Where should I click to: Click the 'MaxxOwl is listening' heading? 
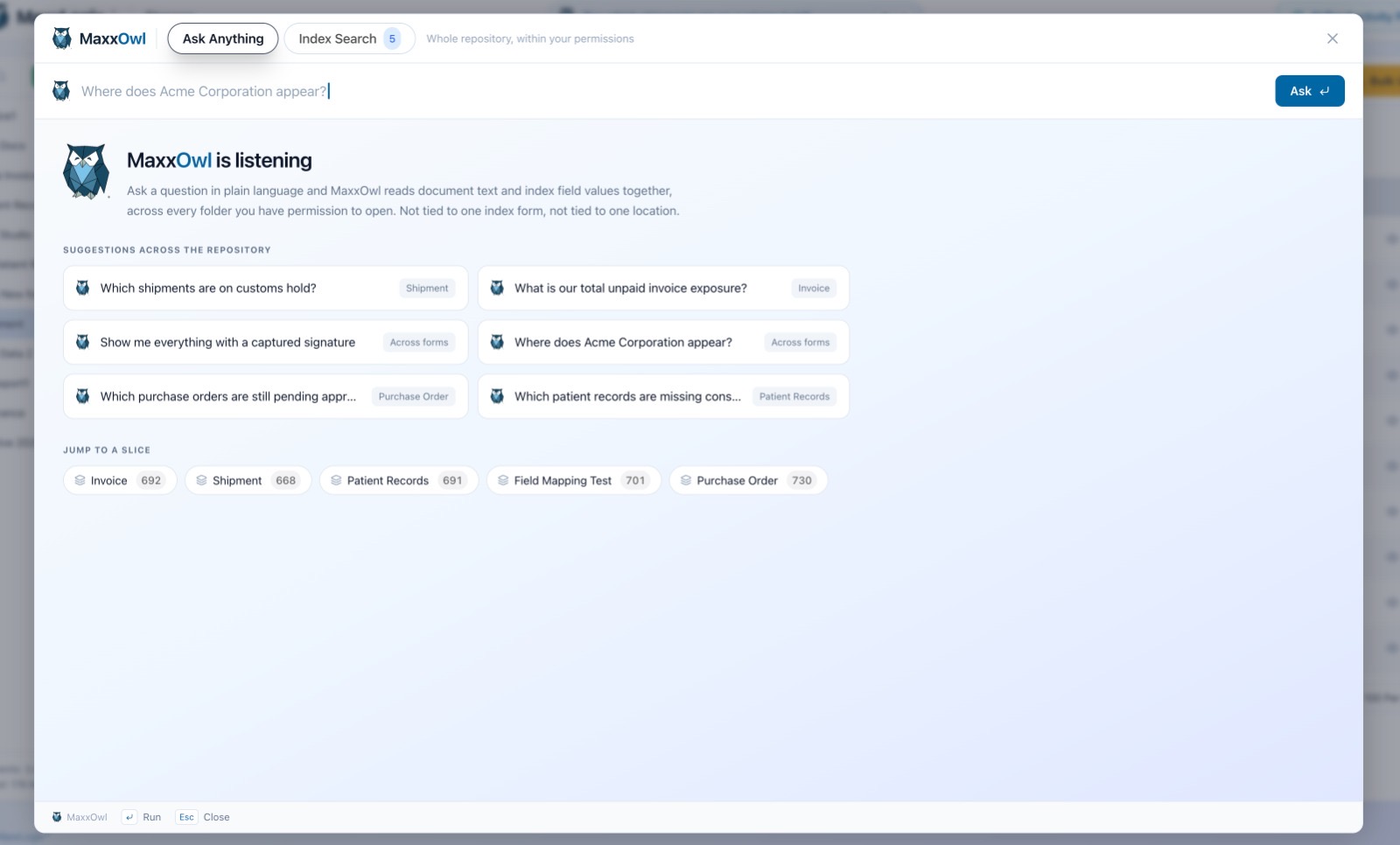220,160
